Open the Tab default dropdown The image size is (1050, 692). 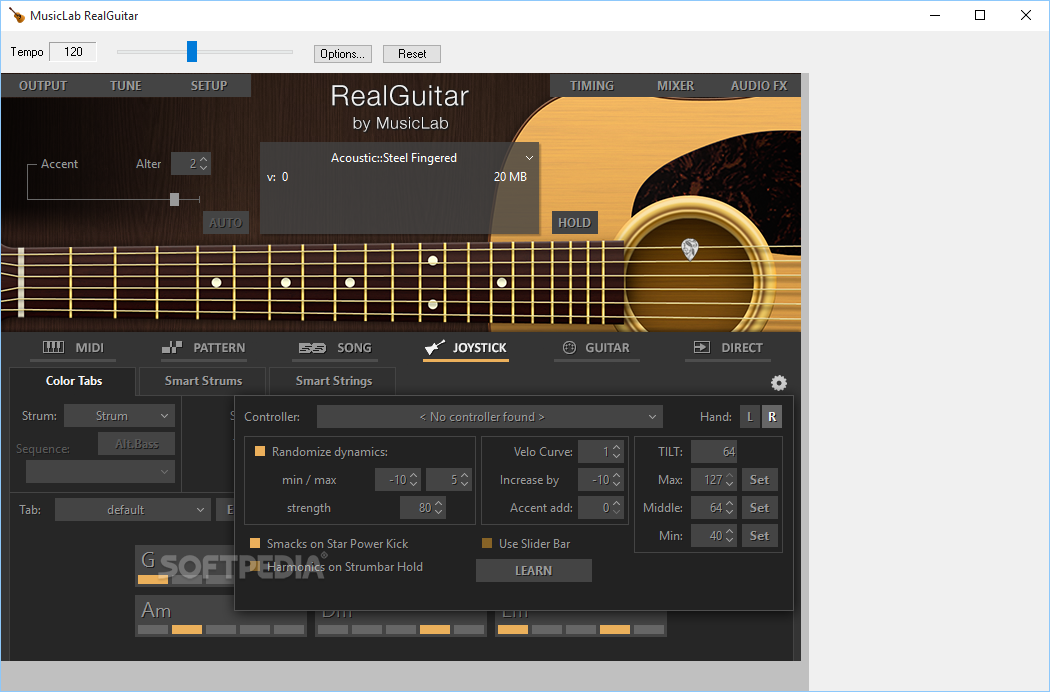(x=133, y=510)
